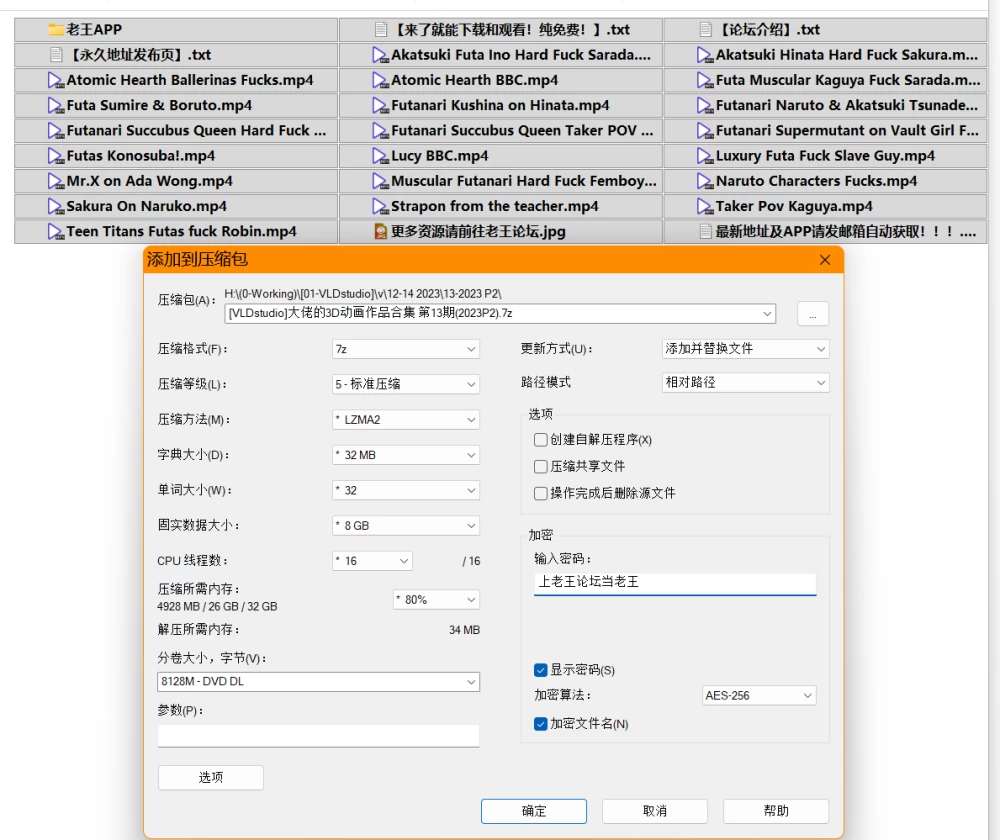Screen dimensions: 1000x840
Task: Open the 路径模式 相对路径 dropdown
Action: [x=746, y=383]
